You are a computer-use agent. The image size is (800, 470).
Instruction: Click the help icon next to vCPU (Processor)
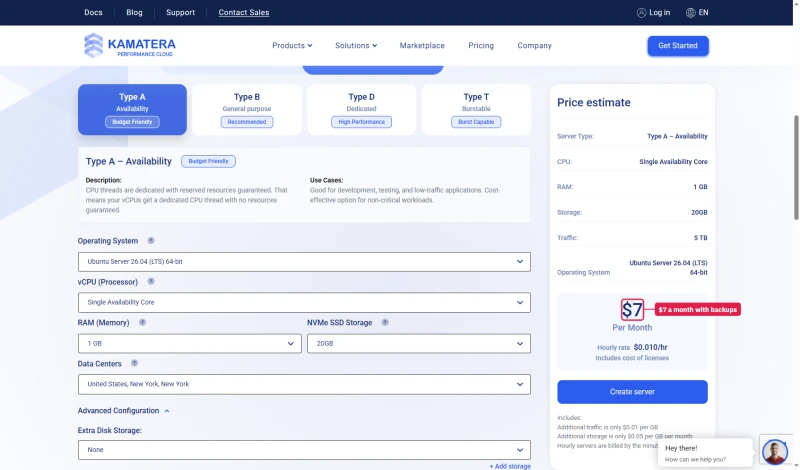point(151,281)
